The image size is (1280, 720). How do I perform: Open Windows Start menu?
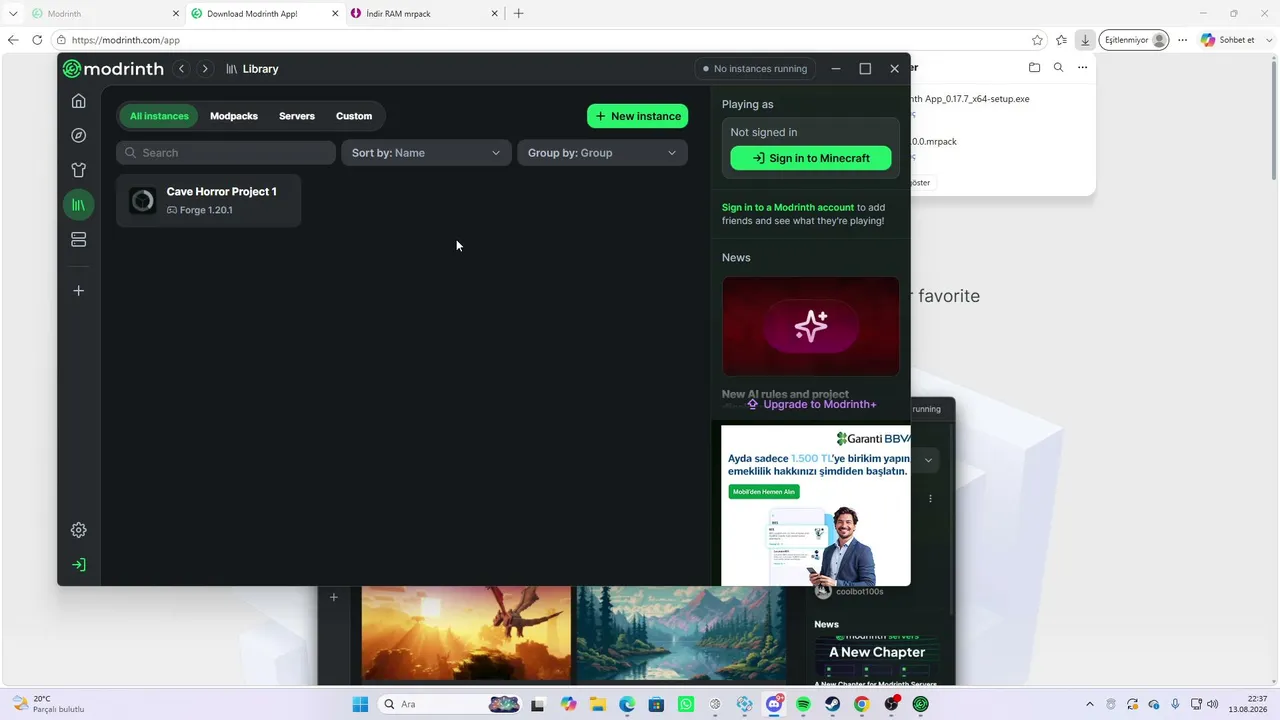(360, 704)
